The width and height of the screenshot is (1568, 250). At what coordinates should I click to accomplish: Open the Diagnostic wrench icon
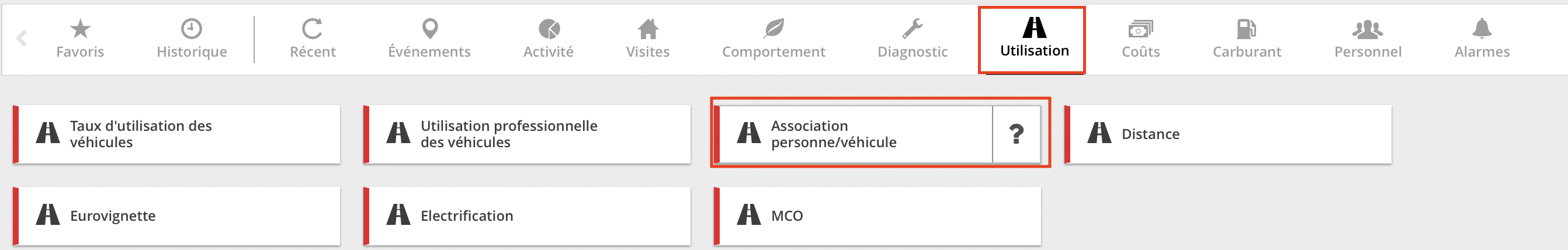[x=913, y=28]
